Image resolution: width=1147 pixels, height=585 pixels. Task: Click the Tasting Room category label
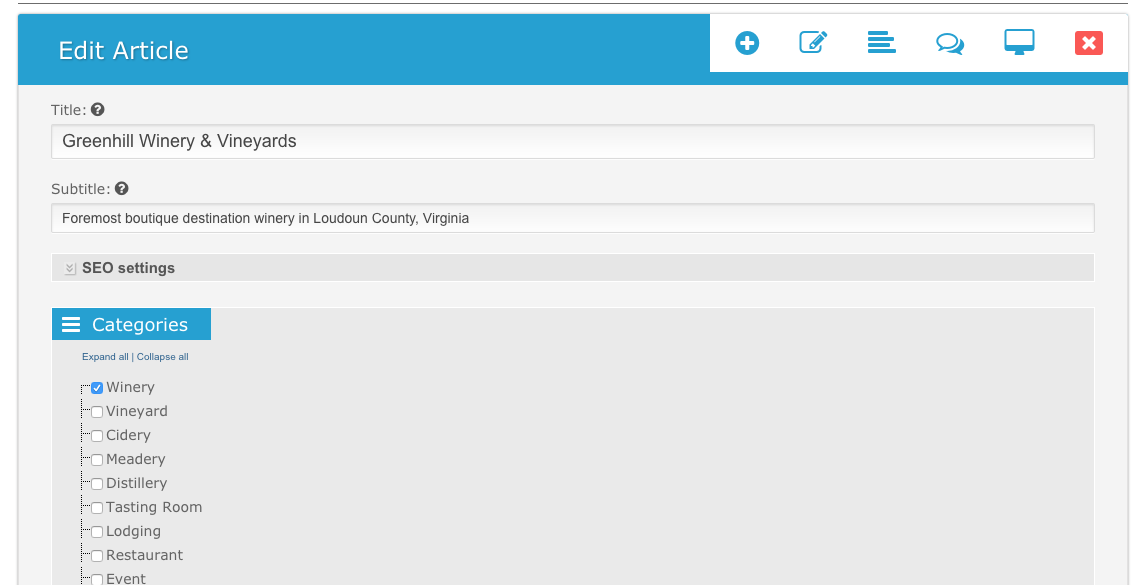click(x=154, y=507)
